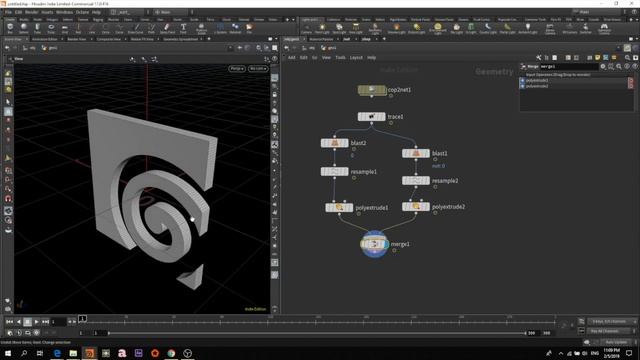
Task: Select the File shelf tool
Action: pyautogui.click(x=249, y=28)
